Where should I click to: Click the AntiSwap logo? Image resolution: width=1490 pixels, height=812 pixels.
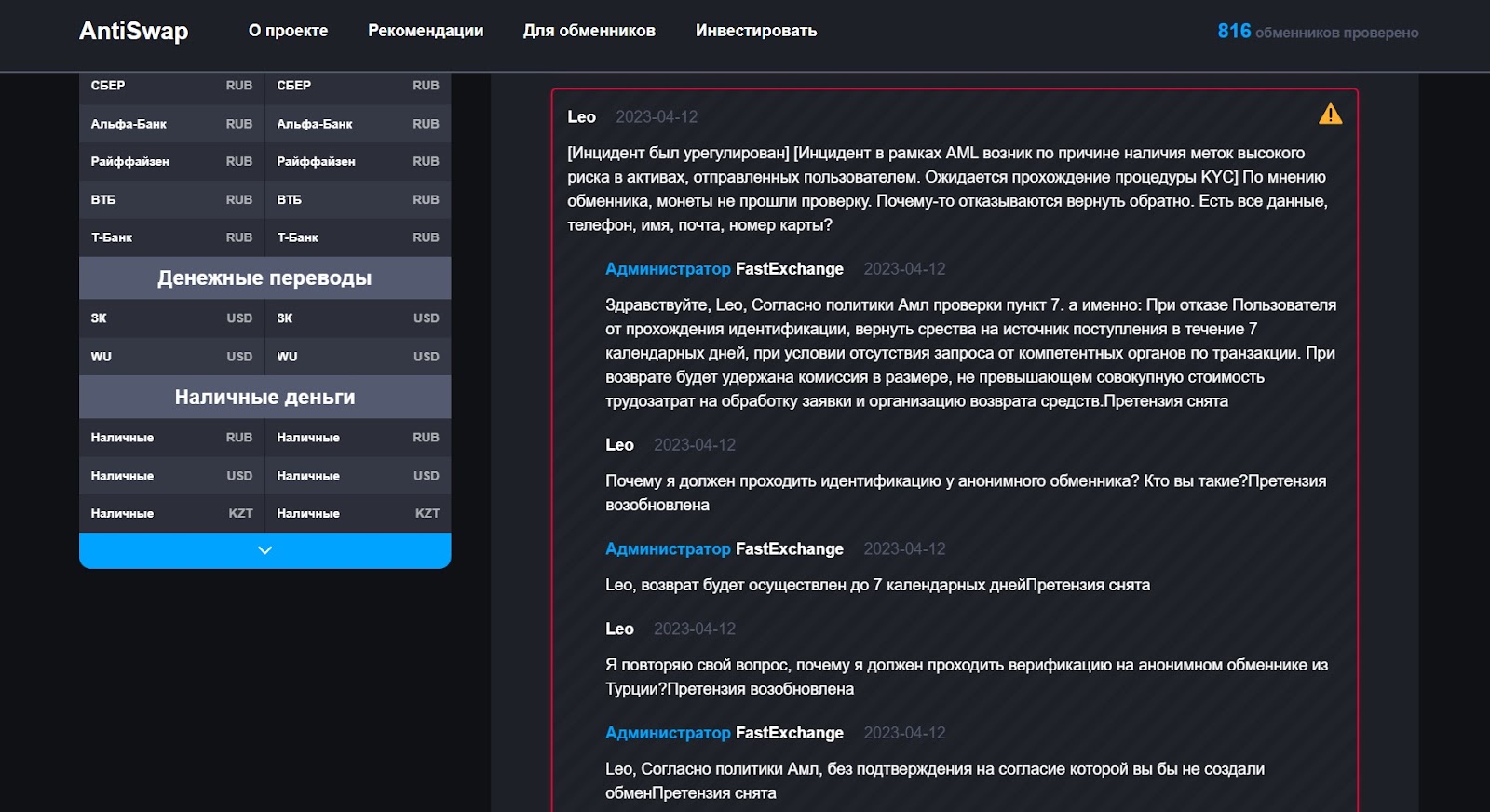pyautogui.click(x=133, y=31)
